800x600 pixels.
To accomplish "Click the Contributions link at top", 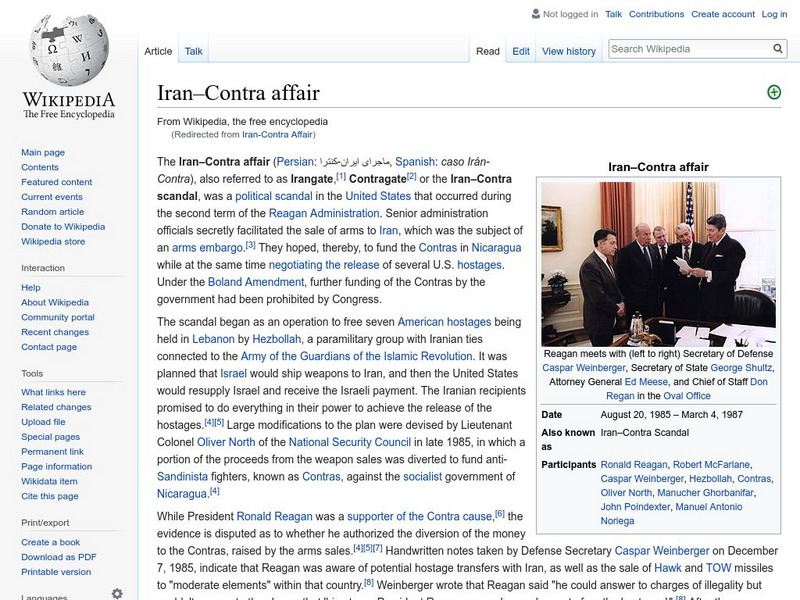I will point(656,15).
